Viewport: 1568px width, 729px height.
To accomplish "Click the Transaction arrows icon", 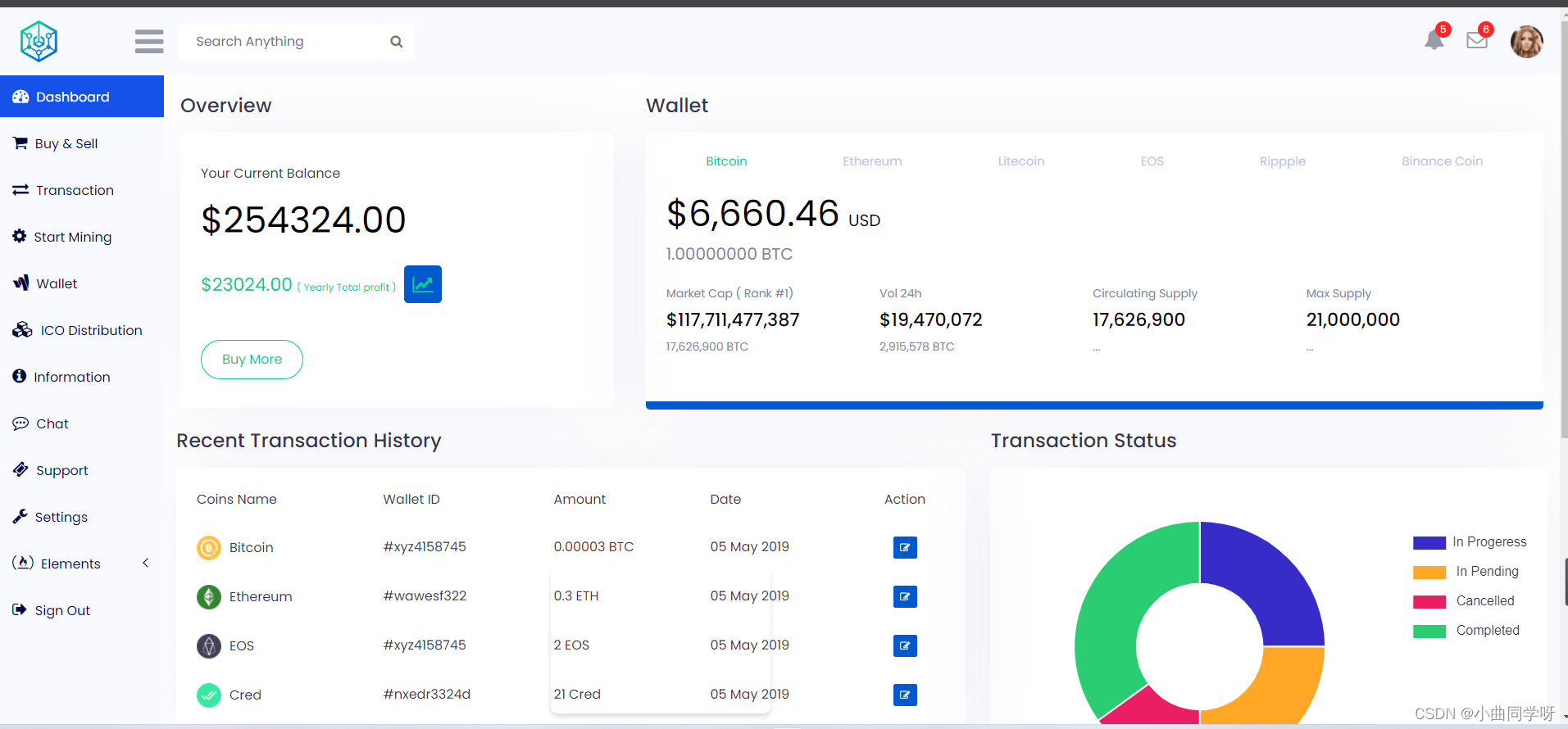I will 20,190.
